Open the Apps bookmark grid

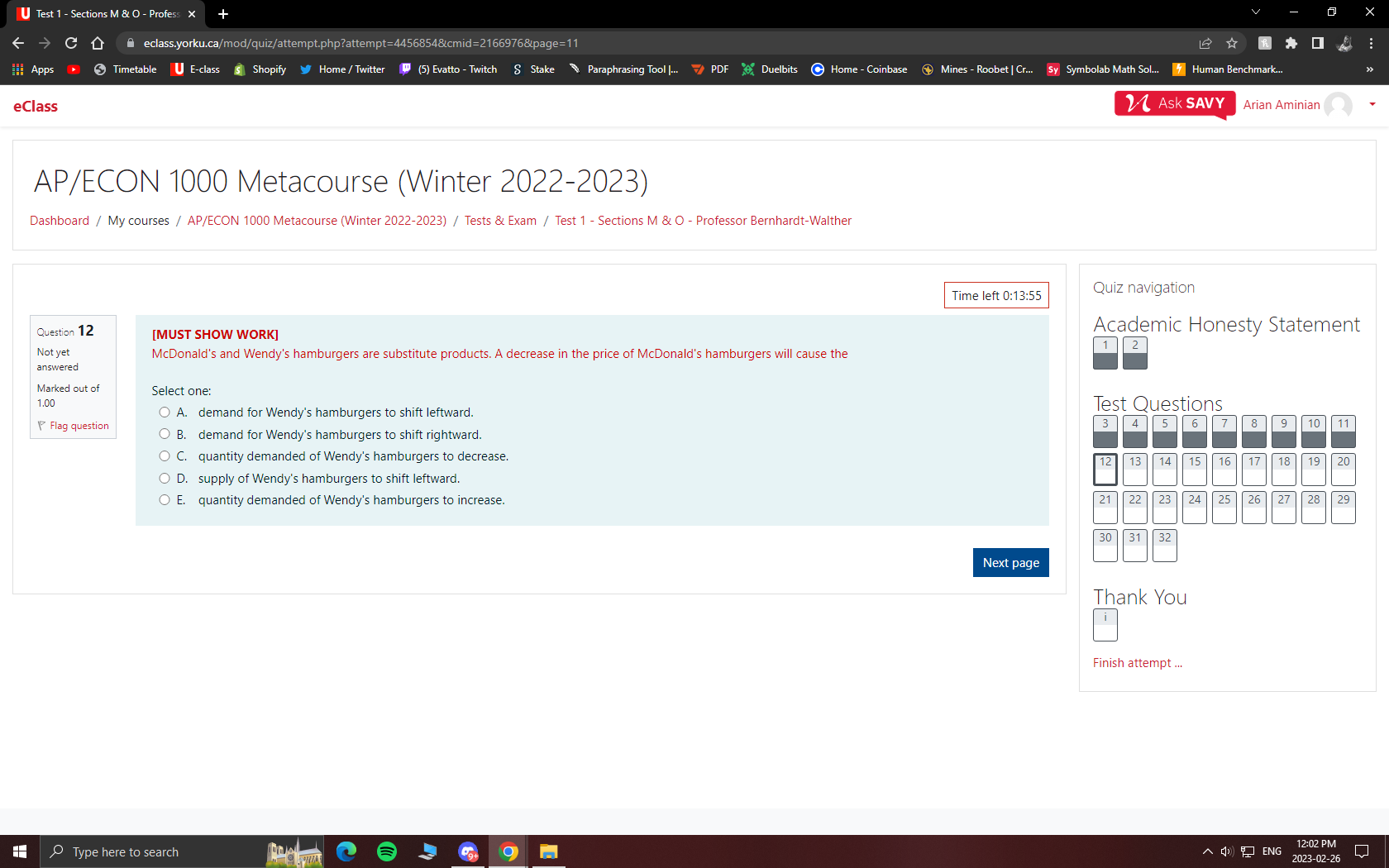tap(33, 69)
